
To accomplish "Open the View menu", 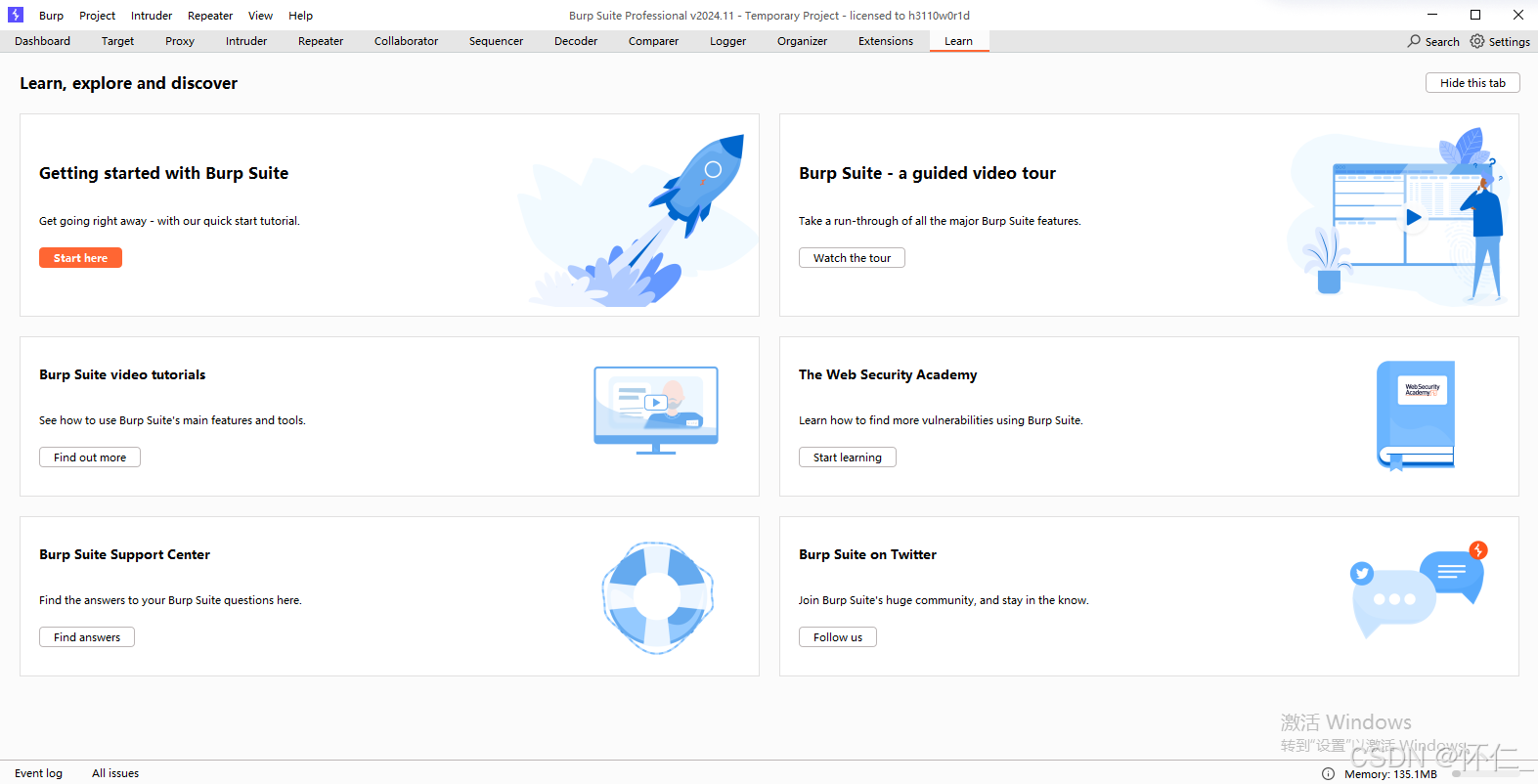I will click(x=260, y=16).
